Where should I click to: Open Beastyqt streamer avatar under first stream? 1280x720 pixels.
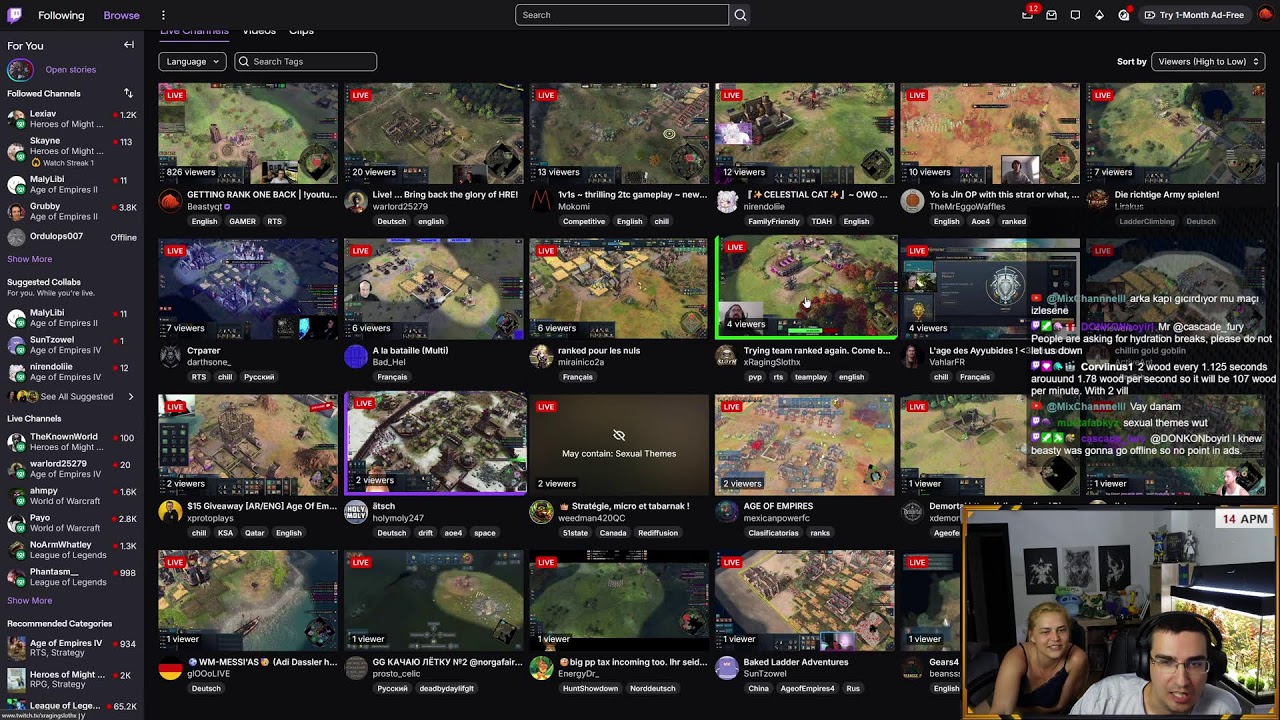tap(170, 201)
